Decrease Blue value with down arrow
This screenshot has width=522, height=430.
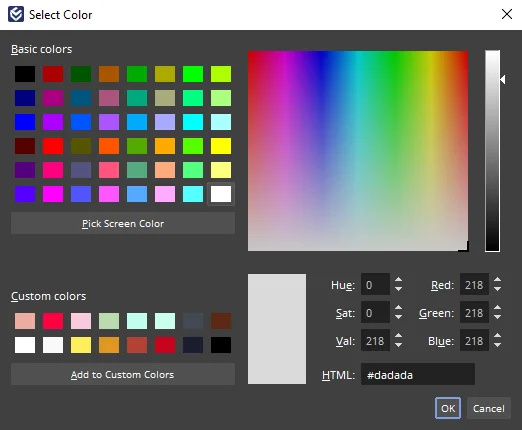click(497, 345)
